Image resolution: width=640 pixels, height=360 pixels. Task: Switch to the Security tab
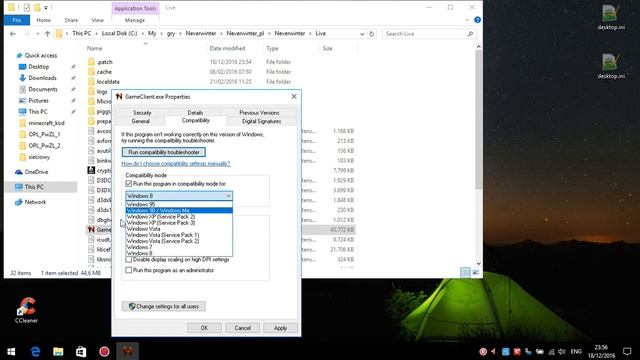click(x=142, y=113)
